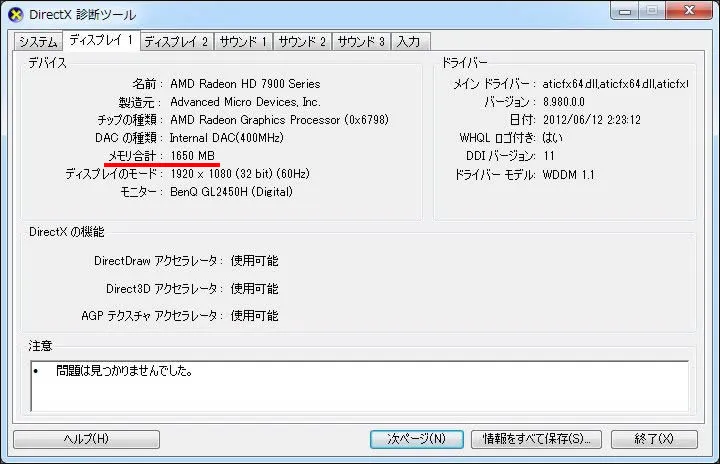Click the メモリ合計 label
720x464 pixels.
point(132,156)
